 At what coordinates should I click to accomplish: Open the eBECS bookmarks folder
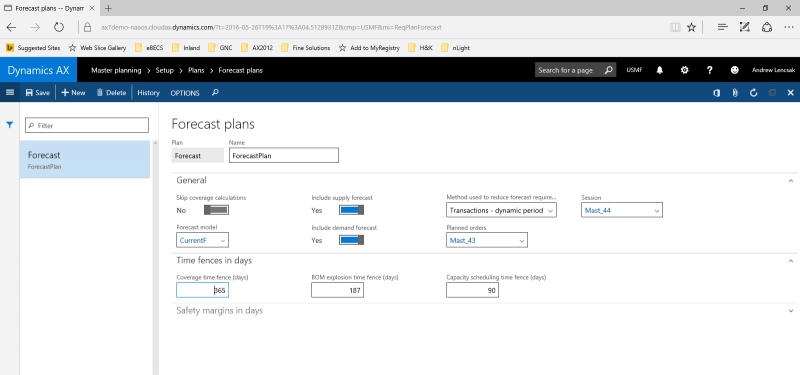(x=149, y=48)
